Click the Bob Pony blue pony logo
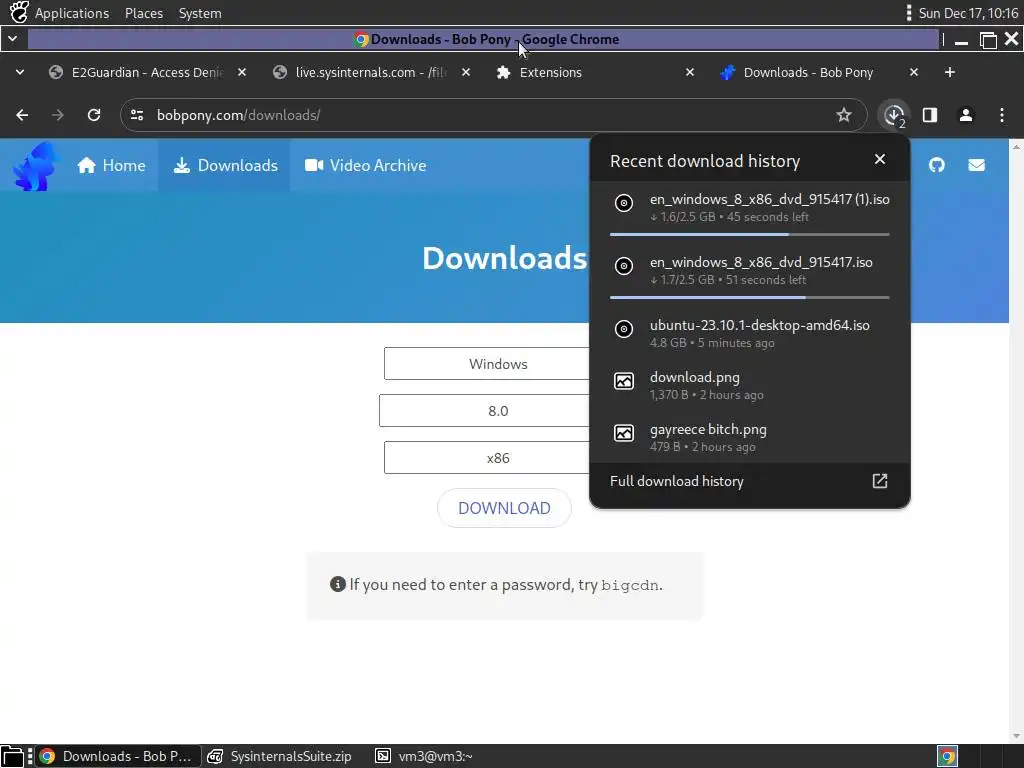This screenshot has width=1024, height=768. point(35,167)
